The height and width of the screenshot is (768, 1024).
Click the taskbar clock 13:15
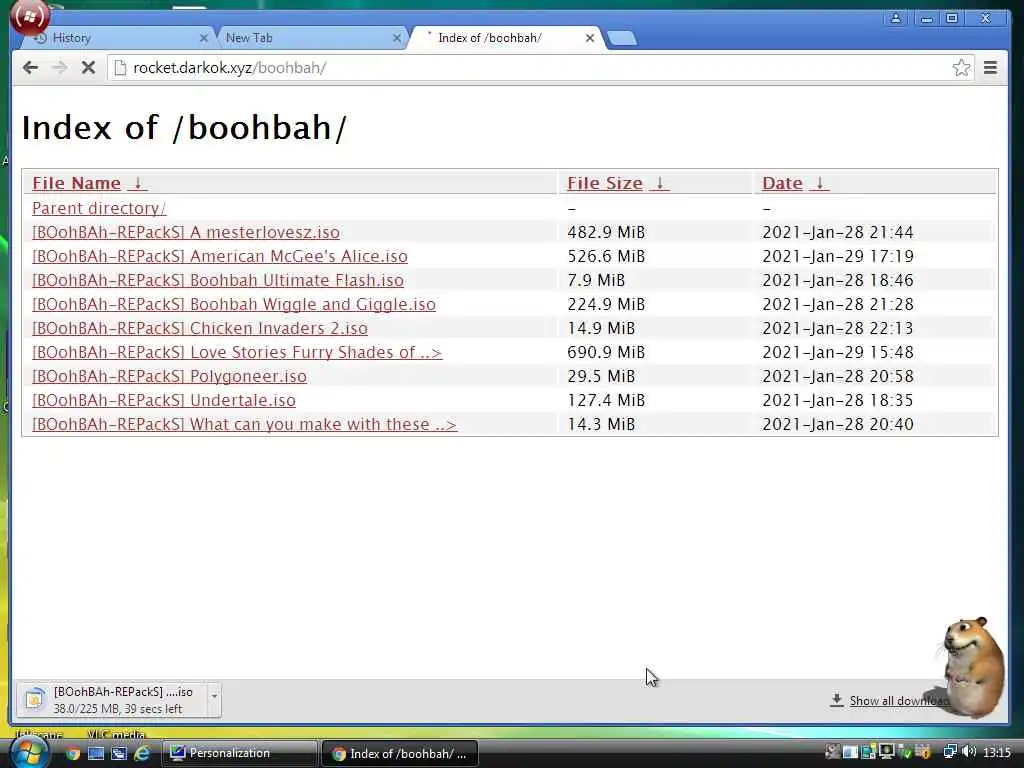coord(997,753)
